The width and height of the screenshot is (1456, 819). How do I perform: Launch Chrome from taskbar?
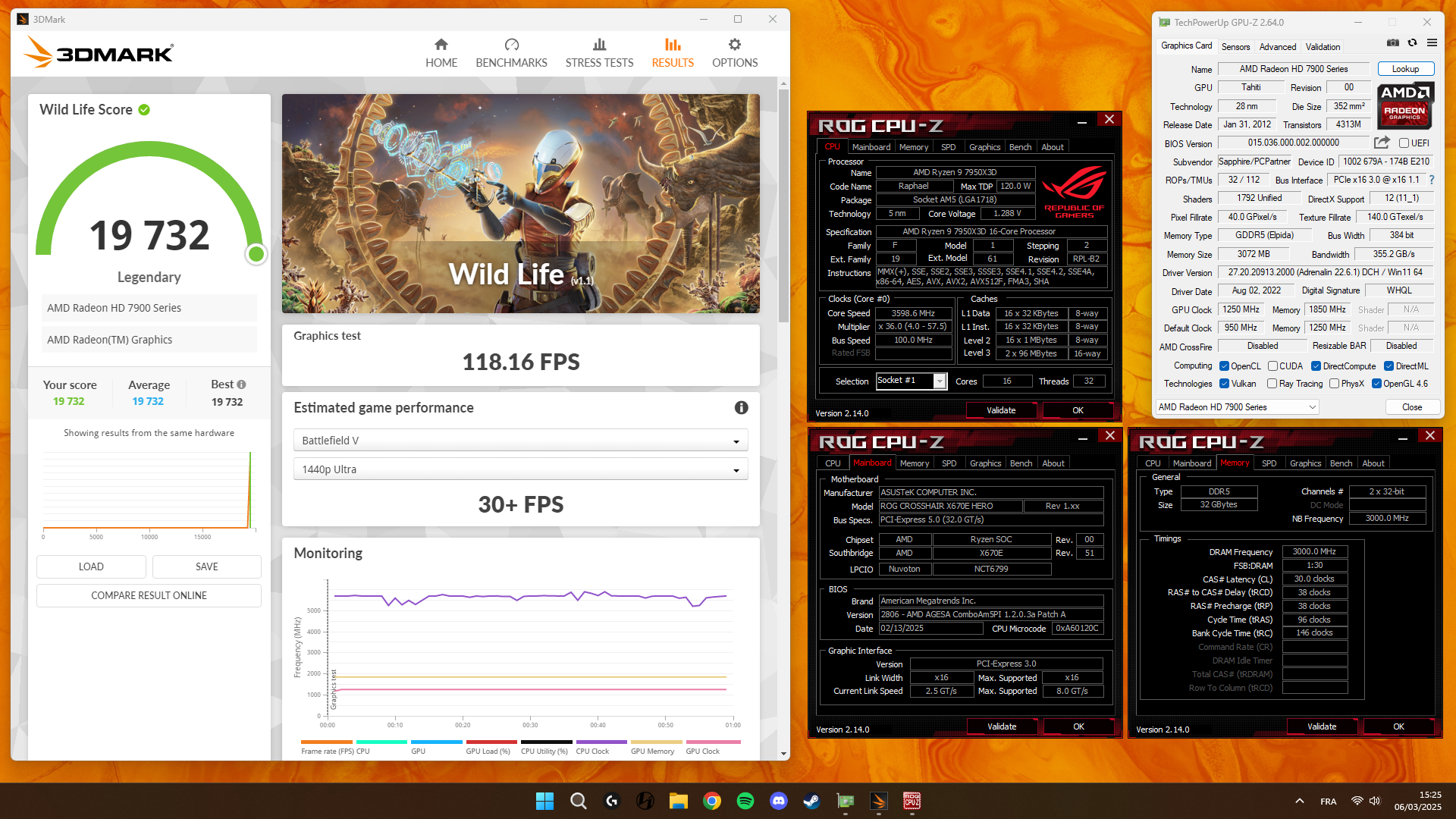coord(711,801)
